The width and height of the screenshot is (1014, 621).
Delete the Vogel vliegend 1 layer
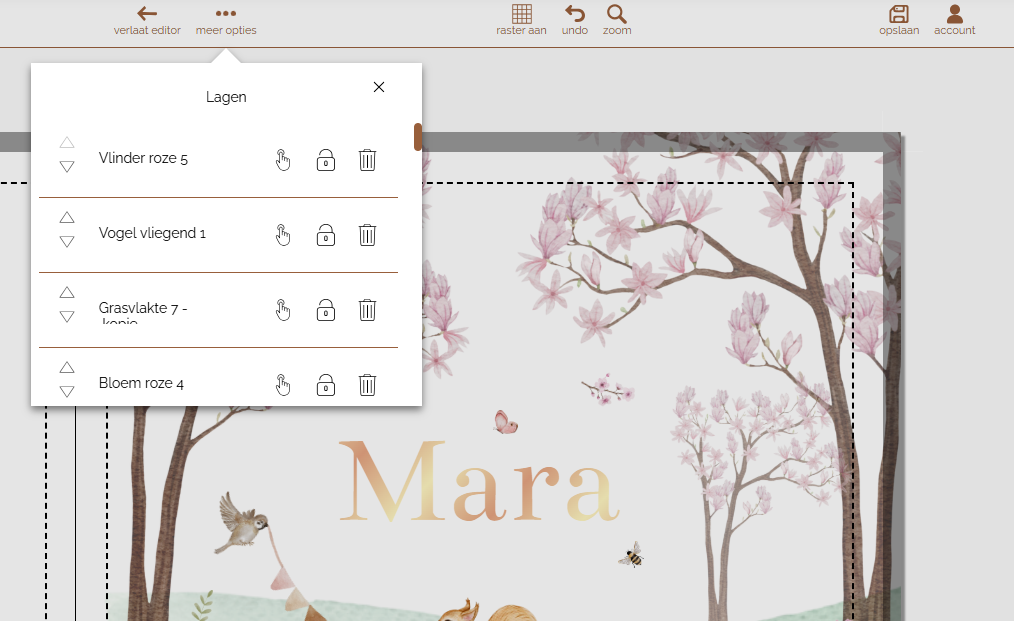(x=367, y=235)
